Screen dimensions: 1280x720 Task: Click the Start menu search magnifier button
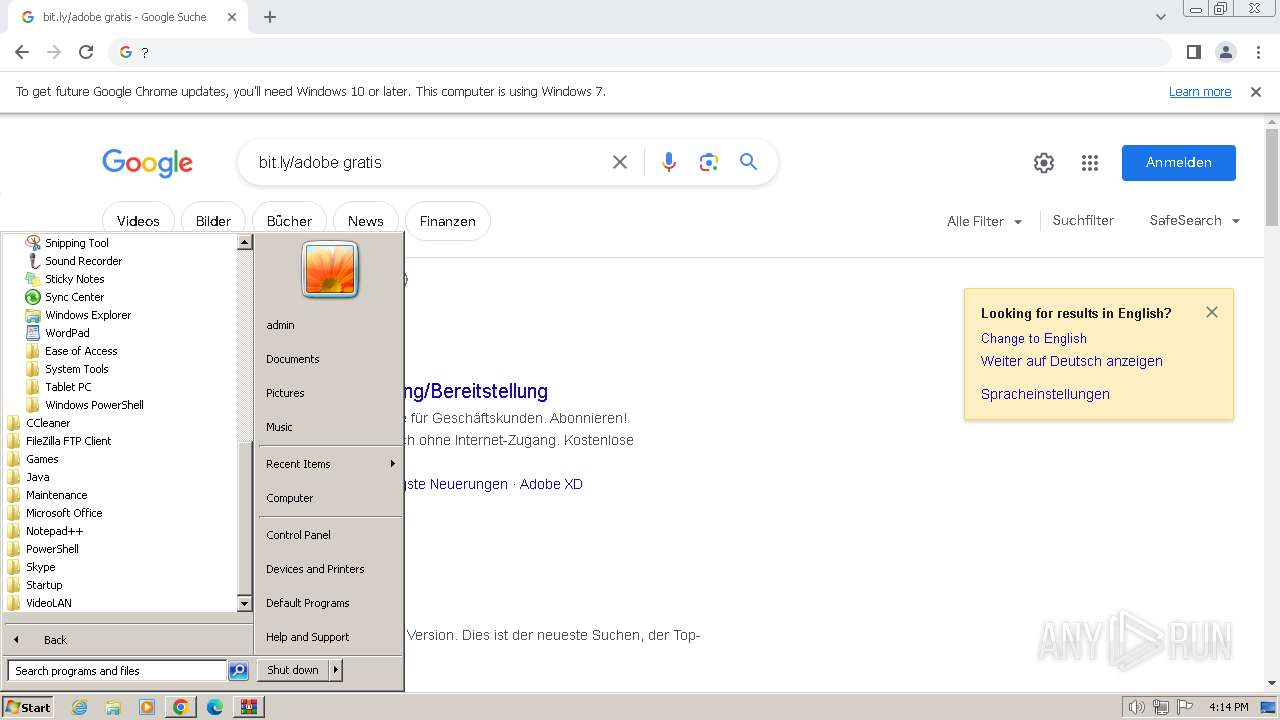pos(238,671)
